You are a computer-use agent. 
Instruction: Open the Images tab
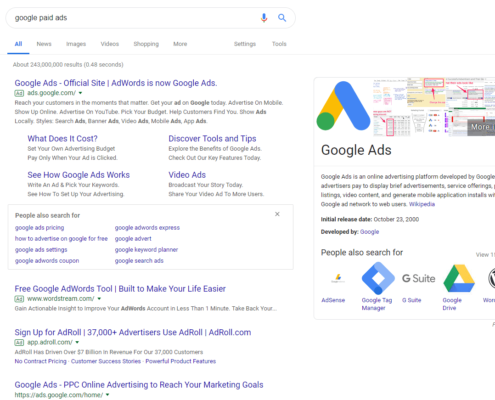[76, 44]
